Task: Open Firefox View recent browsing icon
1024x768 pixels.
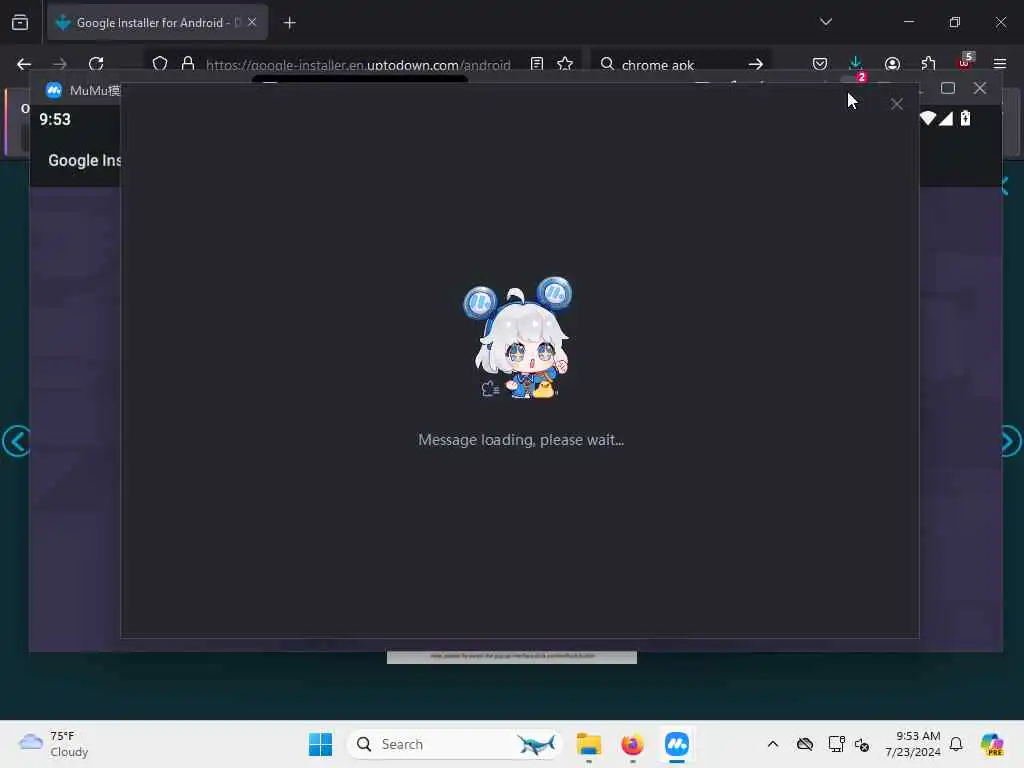Action: (x=20, y=22)
